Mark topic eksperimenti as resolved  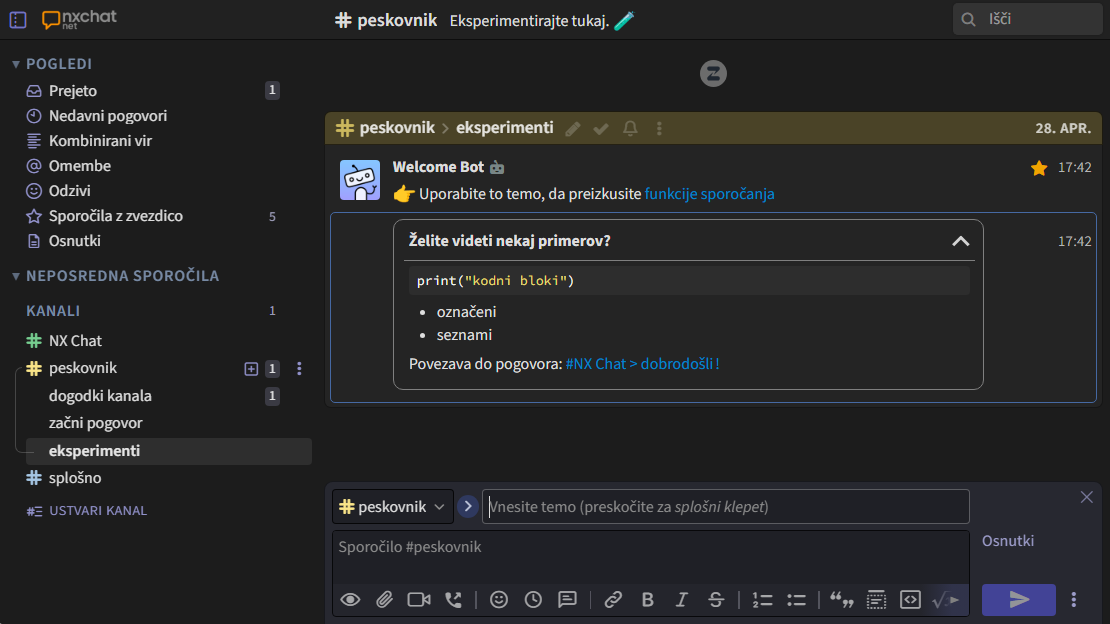click(601, 128)
